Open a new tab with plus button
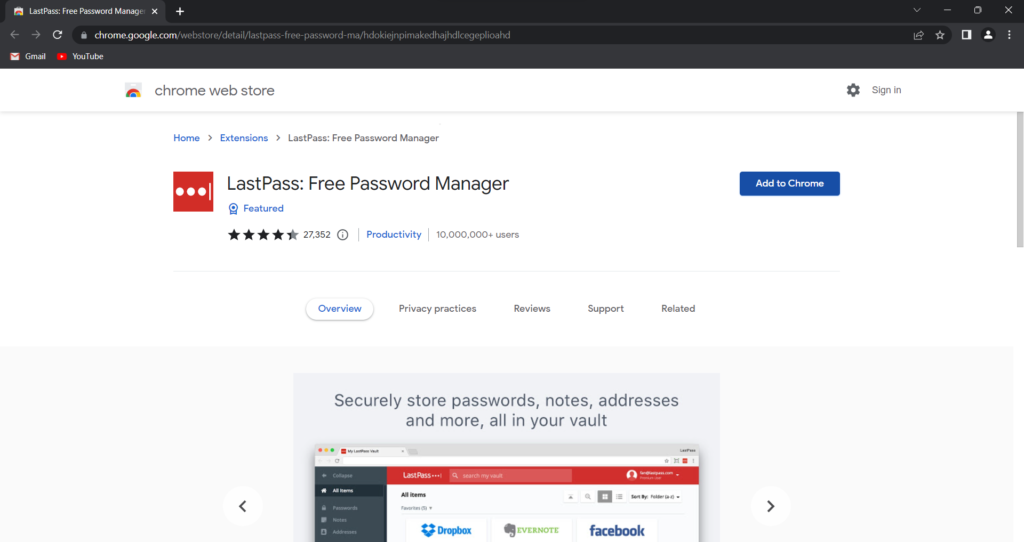The width and height of the screenshot is (1024, 542). coord(180,11)
